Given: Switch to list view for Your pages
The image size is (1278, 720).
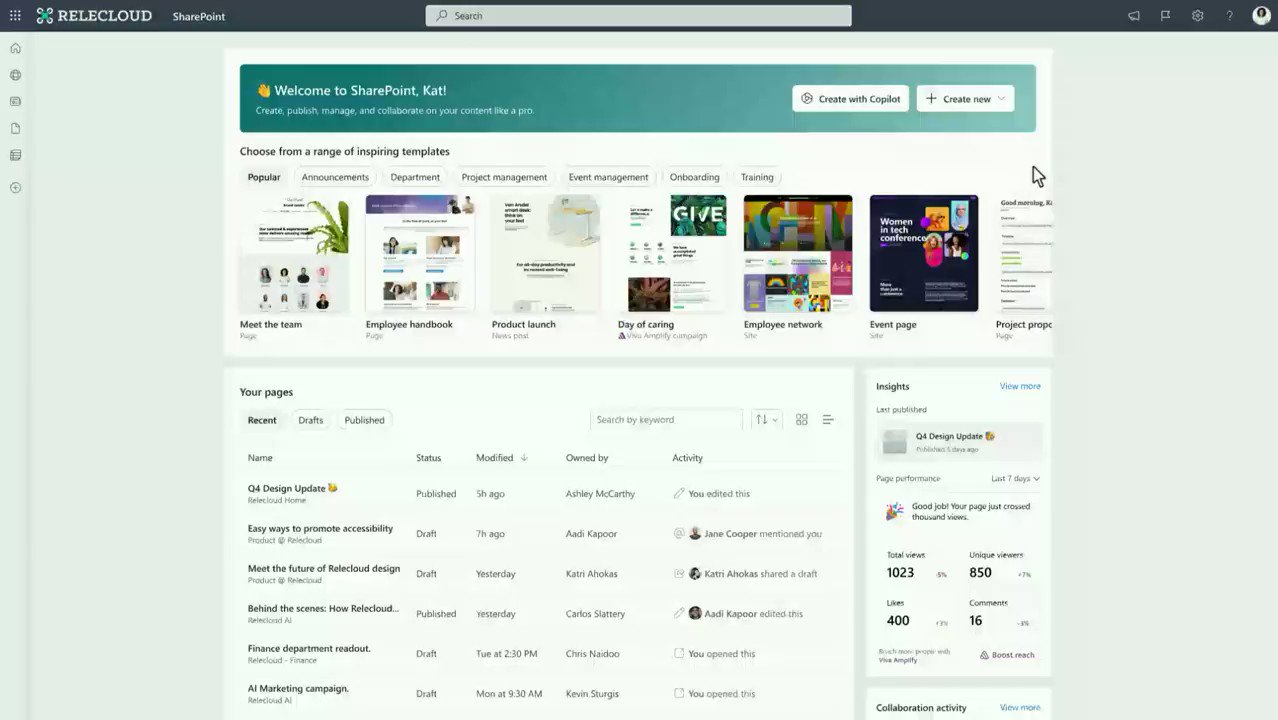Looking at the screenshot, I should pyautogui.click(x=827, y=419).
